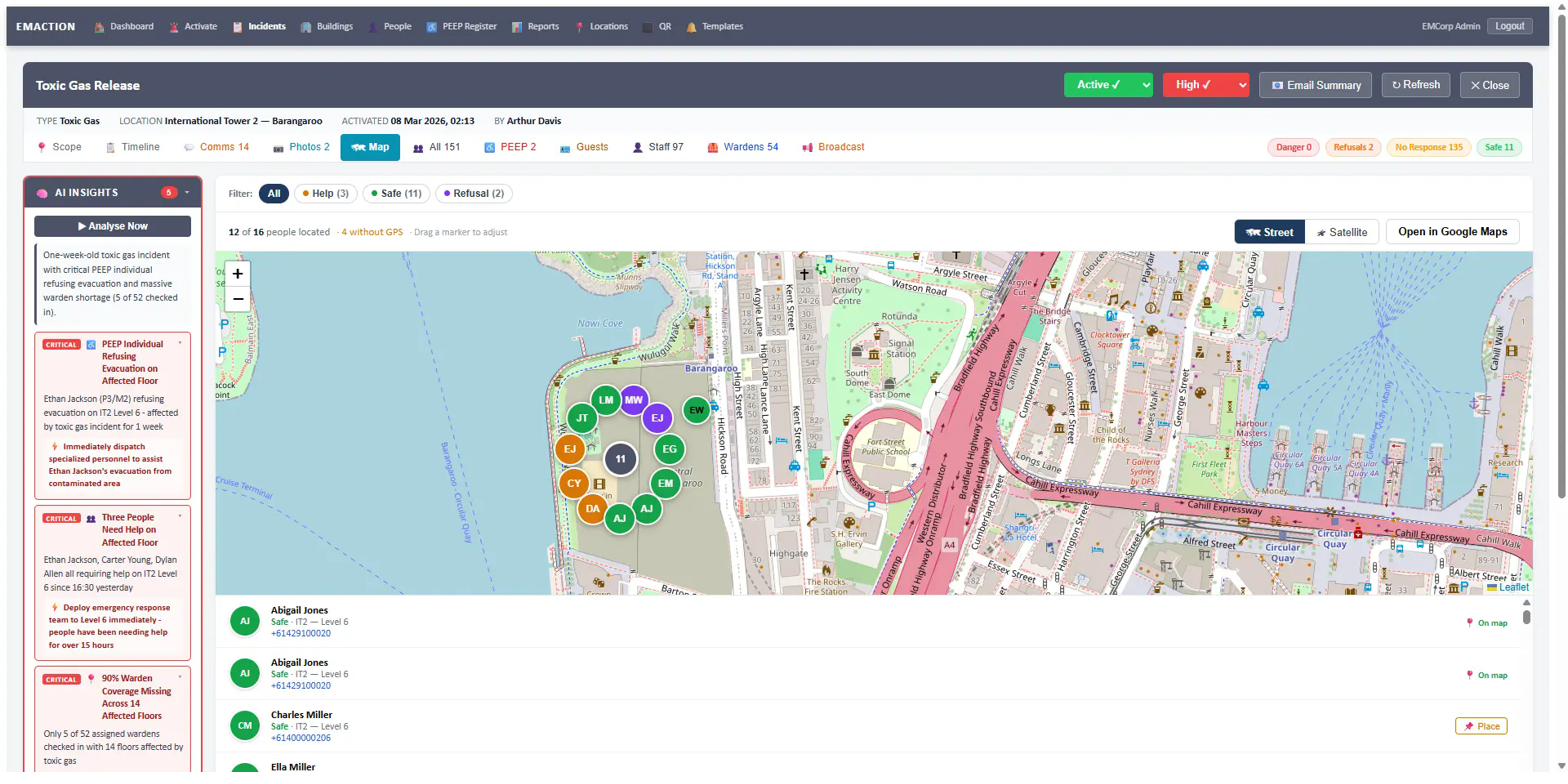Switch map to Satellite view

(x=1342, y=232)
